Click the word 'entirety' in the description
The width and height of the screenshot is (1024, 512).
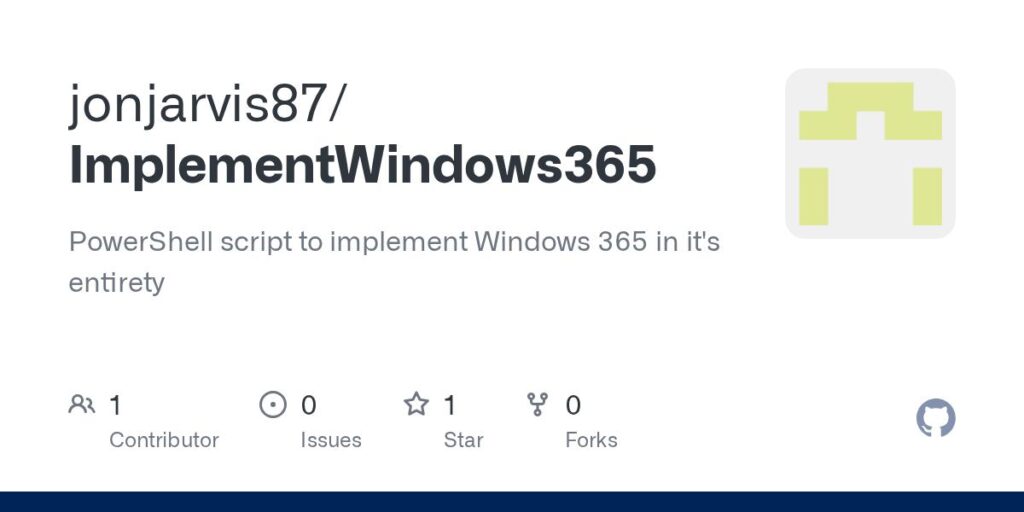coord(116,283)
